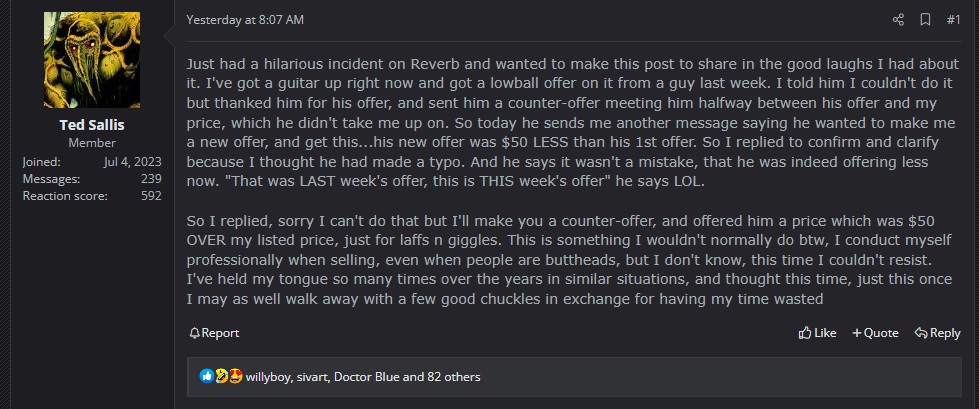Click the Like button text

pyautogui.click(x=825, y=333)
